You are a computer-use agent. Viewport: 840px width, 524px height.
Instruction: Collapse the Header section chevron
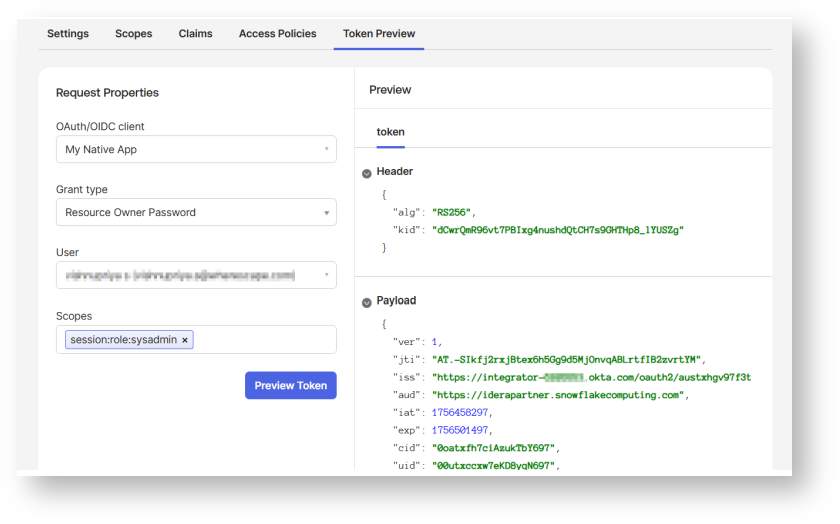pos(367,173)
